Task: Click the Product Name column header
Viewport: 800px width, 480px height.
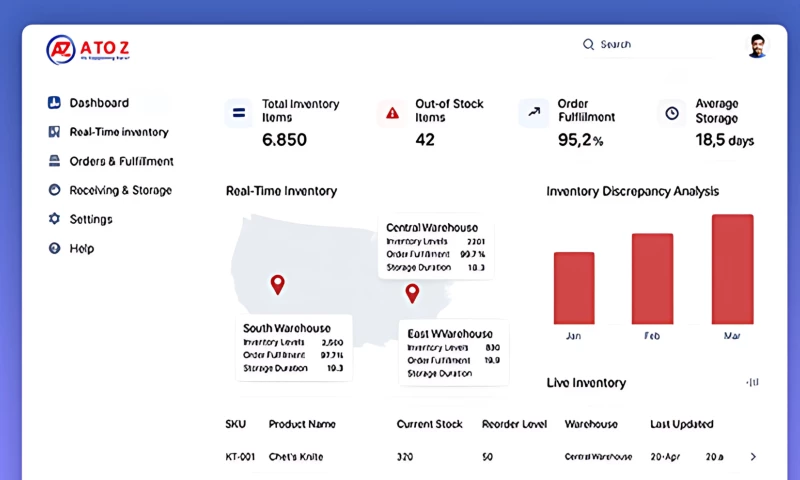Action: coord(302,424)
